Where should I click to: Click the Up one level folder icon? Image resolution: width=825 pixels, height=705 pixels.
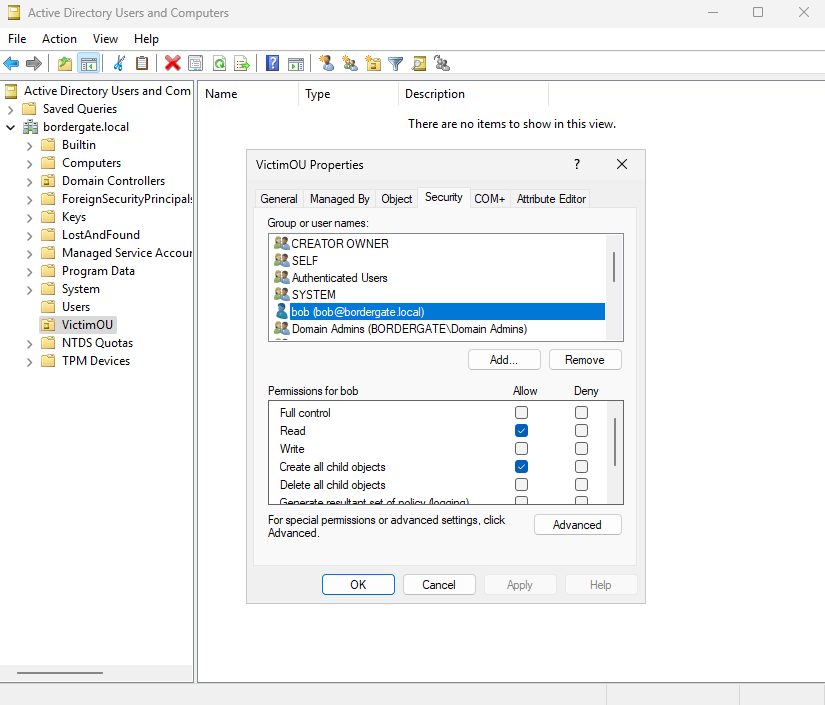point(65,63)
